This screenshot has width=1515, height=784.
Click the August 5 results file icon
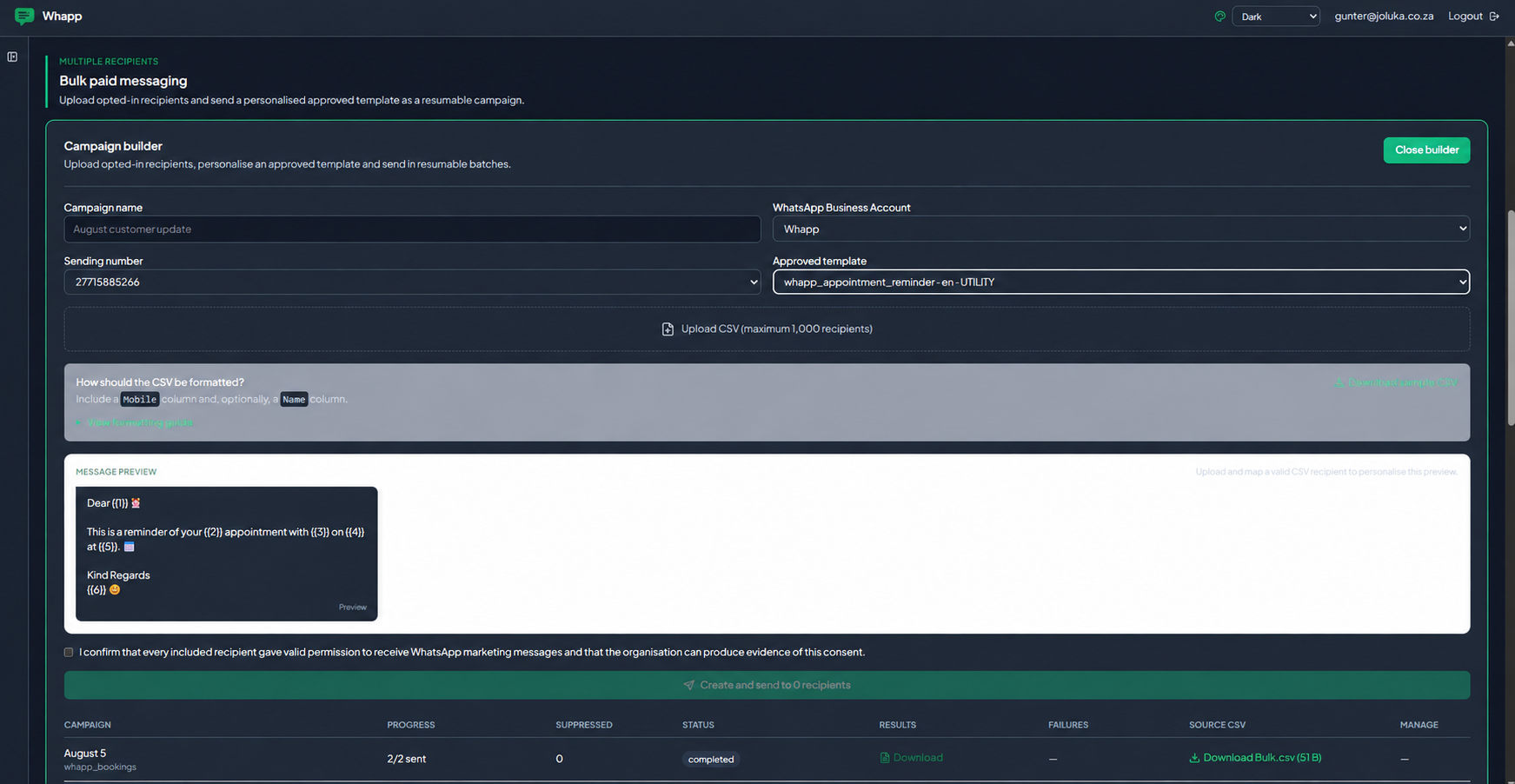click(885, 758)
